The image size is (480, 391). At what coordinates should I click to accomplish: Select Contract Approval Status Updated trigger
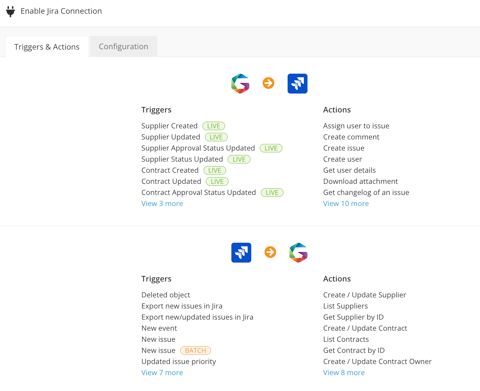199,192
